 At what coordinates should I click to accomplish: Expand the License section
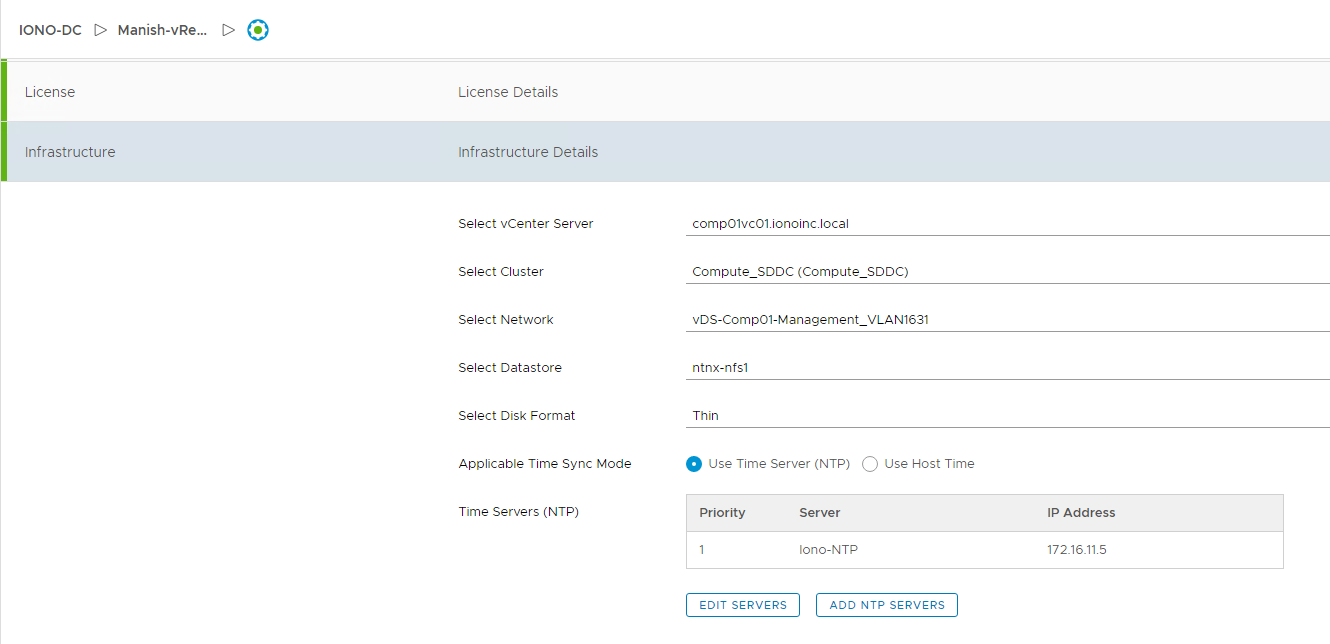click(x=50, y=92)
